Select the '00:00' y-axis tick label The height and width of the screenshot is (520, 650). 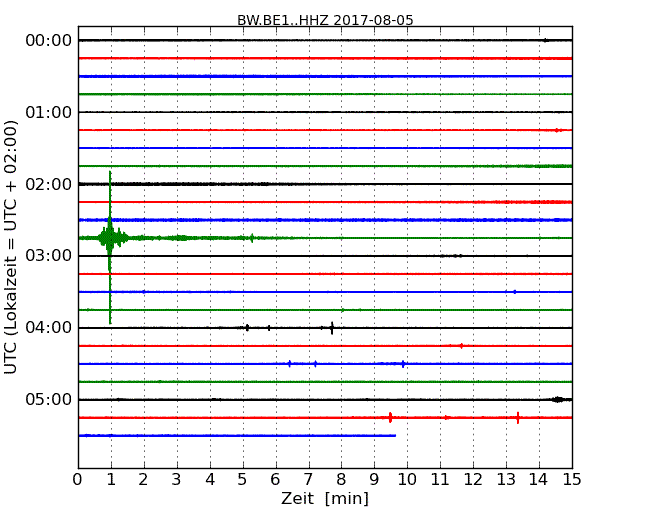[49, 41]
